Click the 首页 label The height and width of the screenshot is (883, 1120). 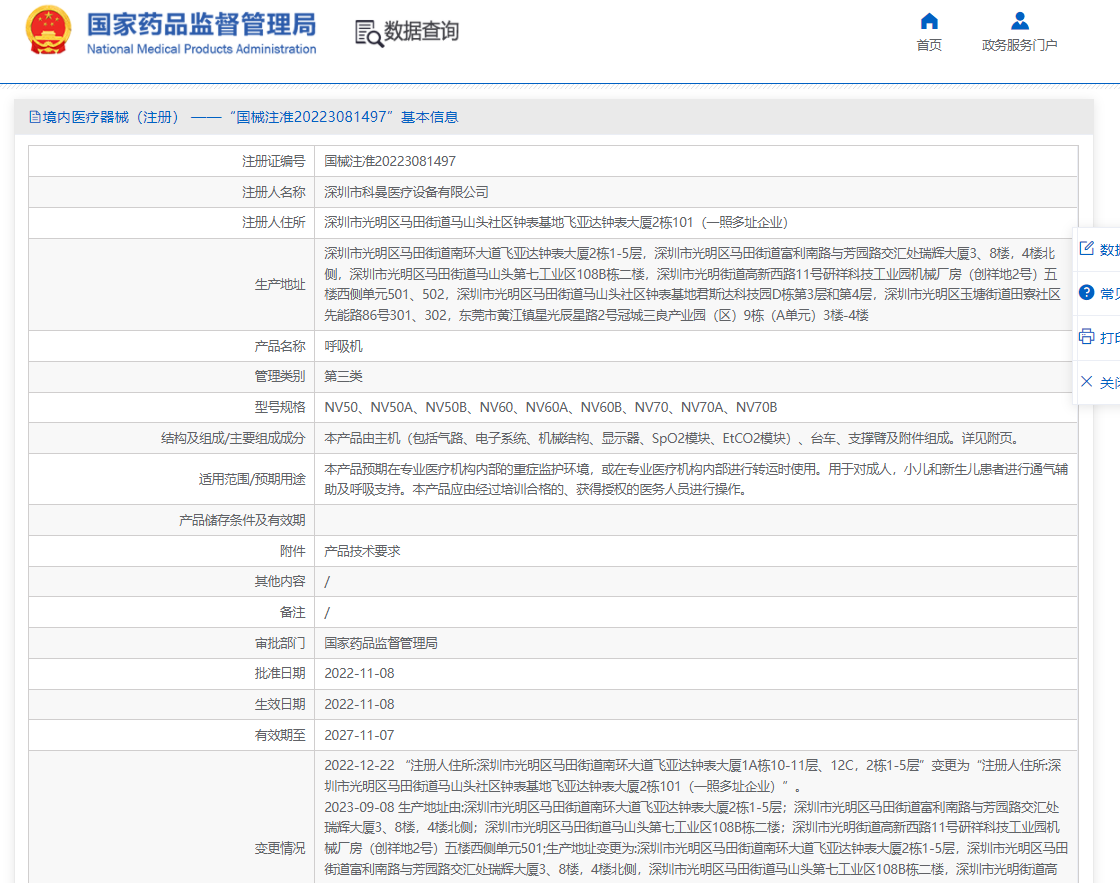(929, 45)
